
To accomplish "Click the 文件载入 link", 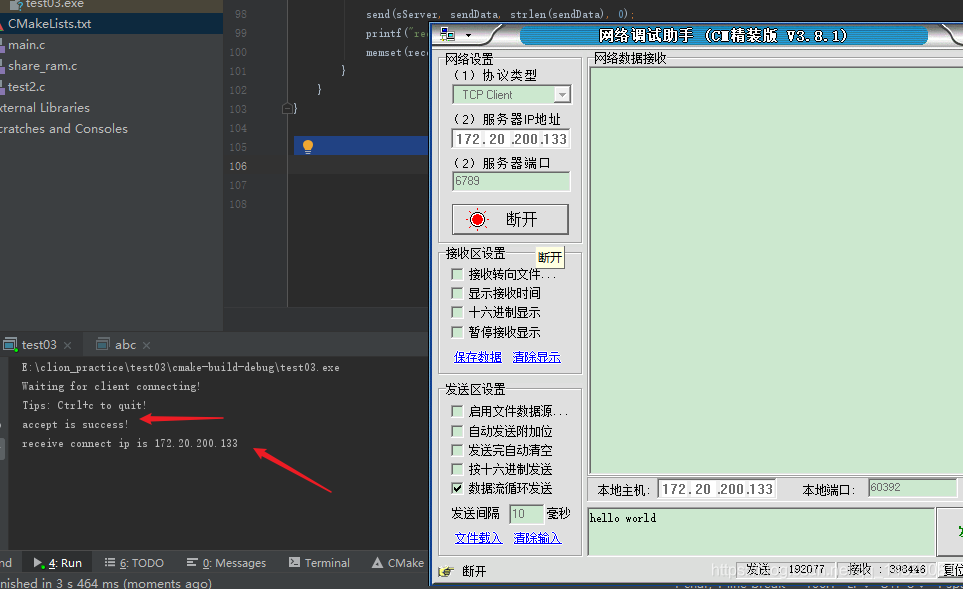I will [478, 538].
